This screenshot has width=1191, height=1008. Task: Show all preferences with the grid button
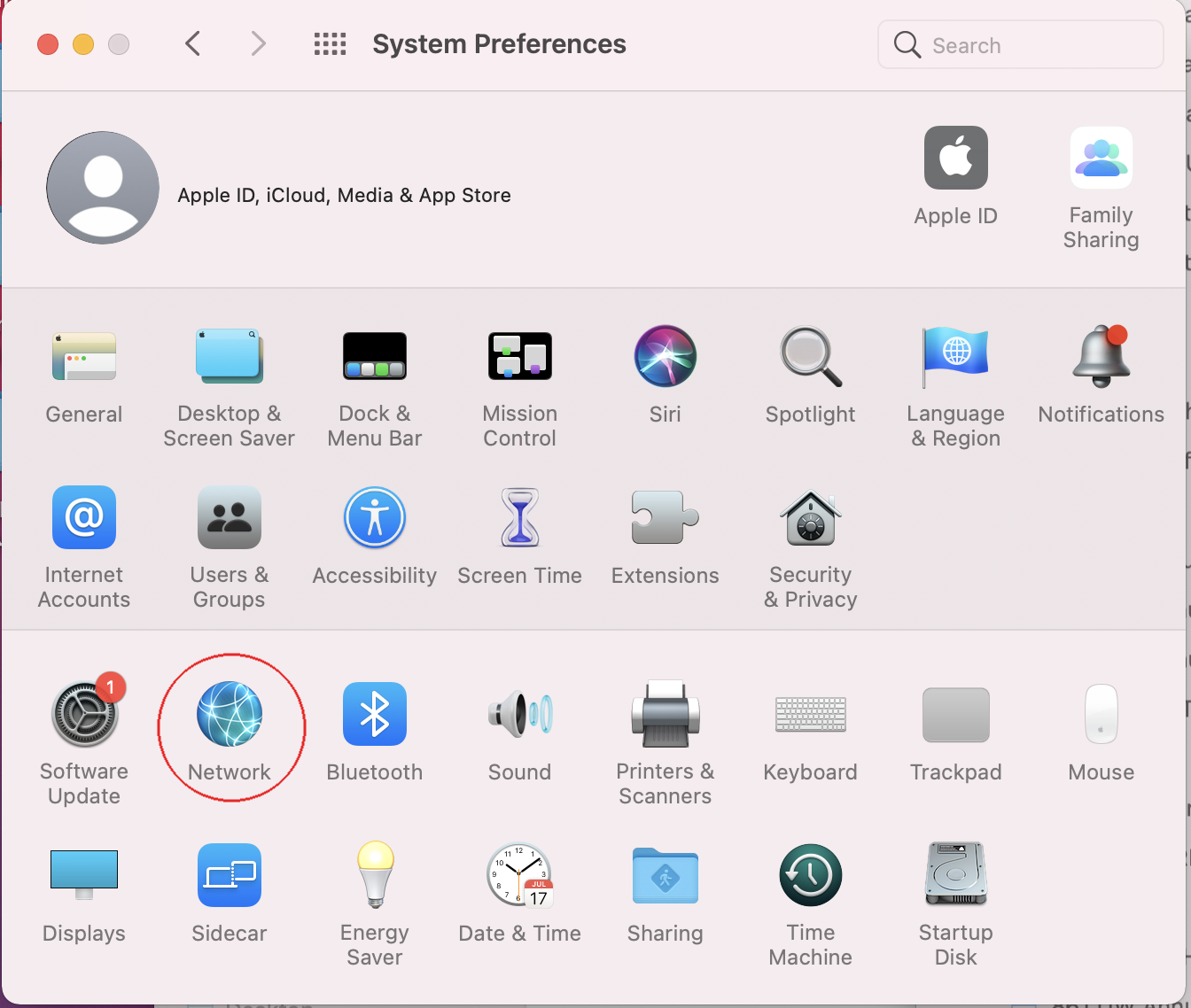pos(331,43)
